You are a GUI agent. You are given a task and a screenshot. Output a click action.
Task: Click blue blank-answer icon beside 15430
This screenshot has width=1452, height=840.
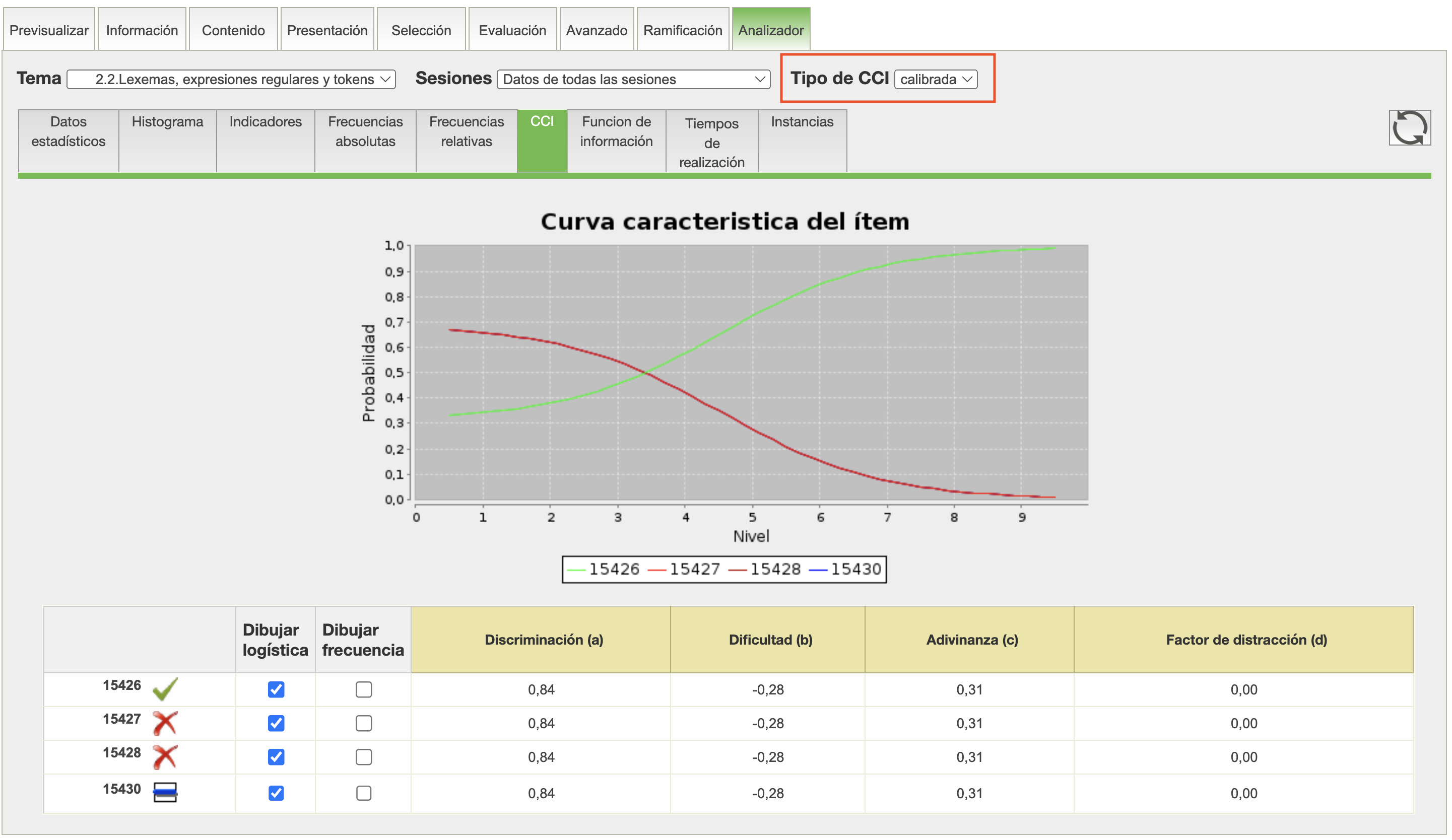pyautogui.click(x=165, y=792)
